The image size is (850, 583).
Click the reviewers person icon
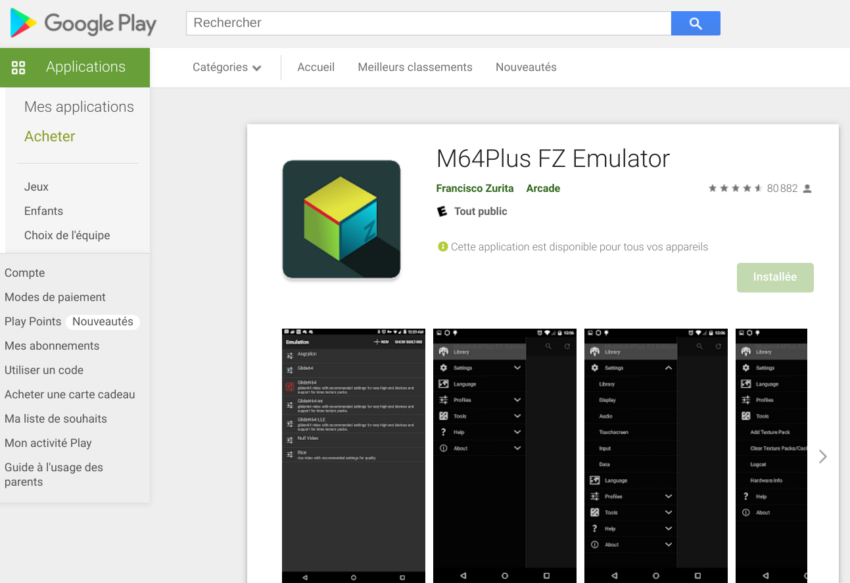pyautogui.click(x=807, y=189)
